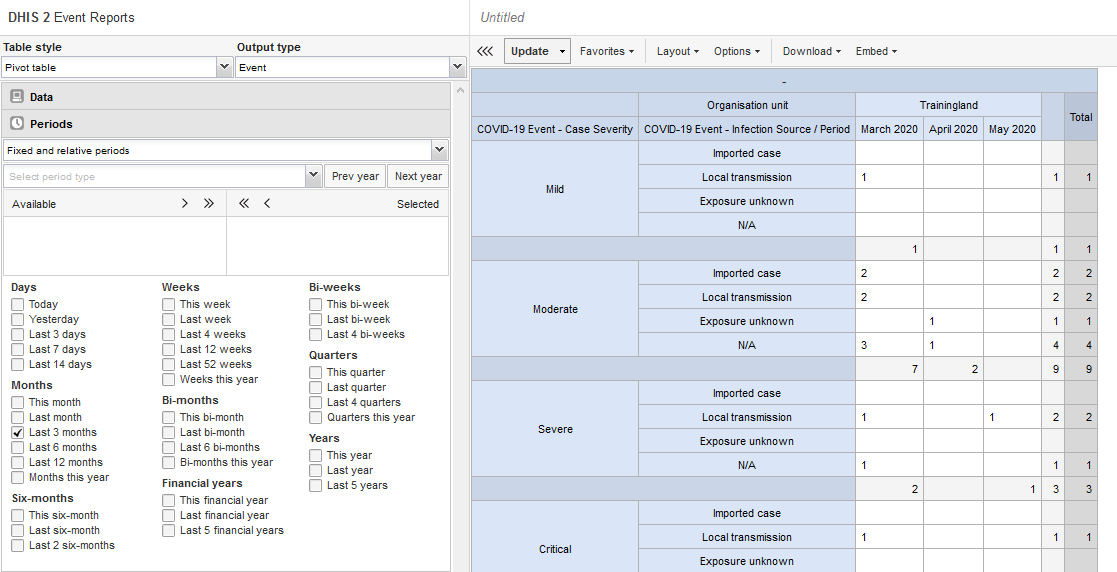Open the Update button dropdown arrow

click(563, 51)
